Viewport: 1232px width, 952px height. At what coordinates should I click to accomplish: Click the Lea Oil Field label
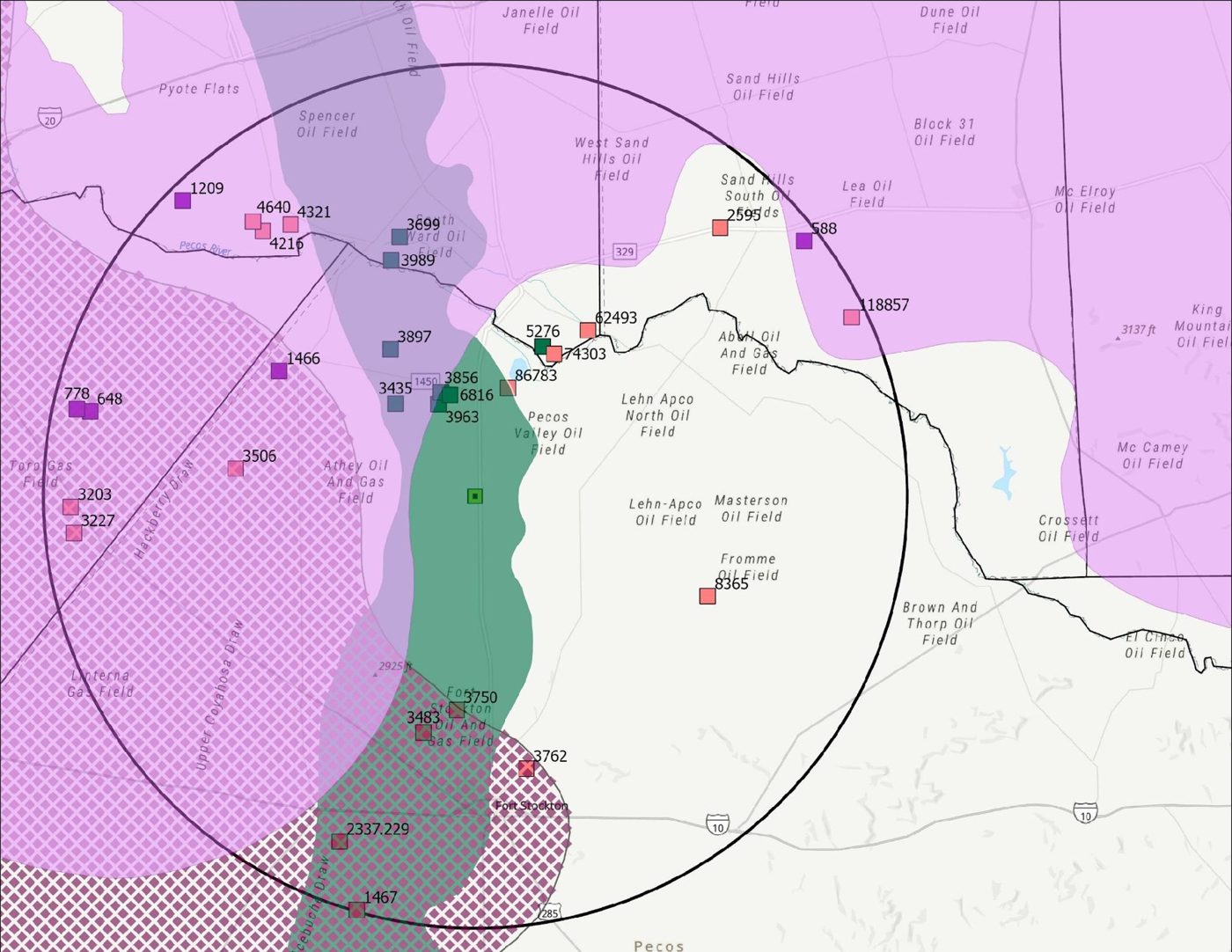click(x=867, y=194)
